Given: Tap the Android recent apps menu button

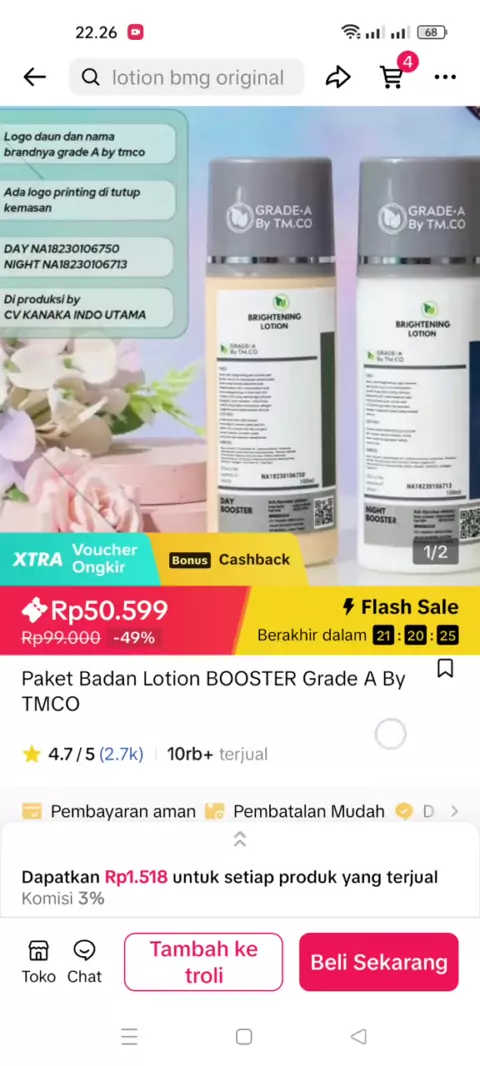Looking at the screenshot, I should 129,1037.
